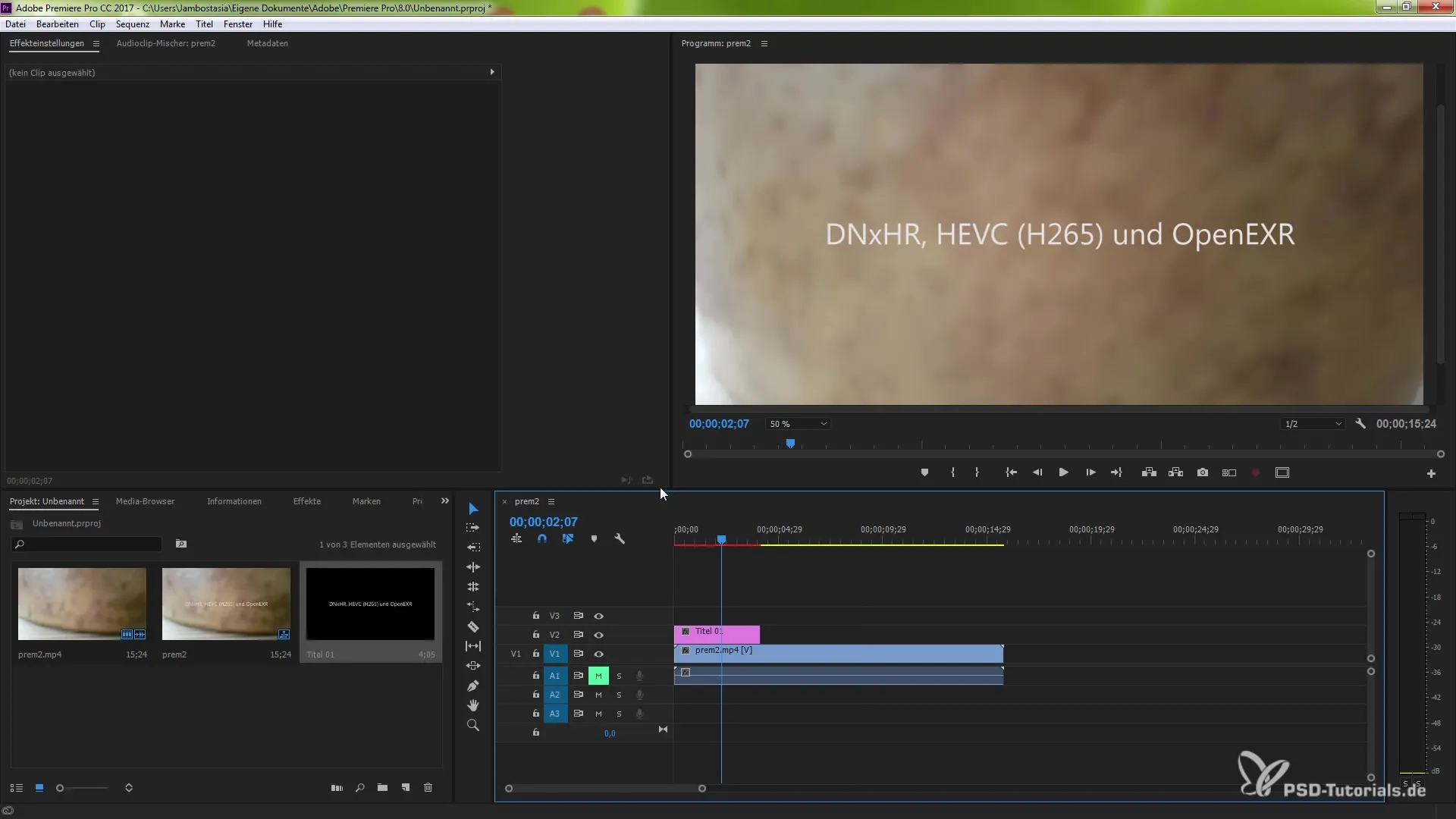Select the Razor tool

tap(473, 627)
